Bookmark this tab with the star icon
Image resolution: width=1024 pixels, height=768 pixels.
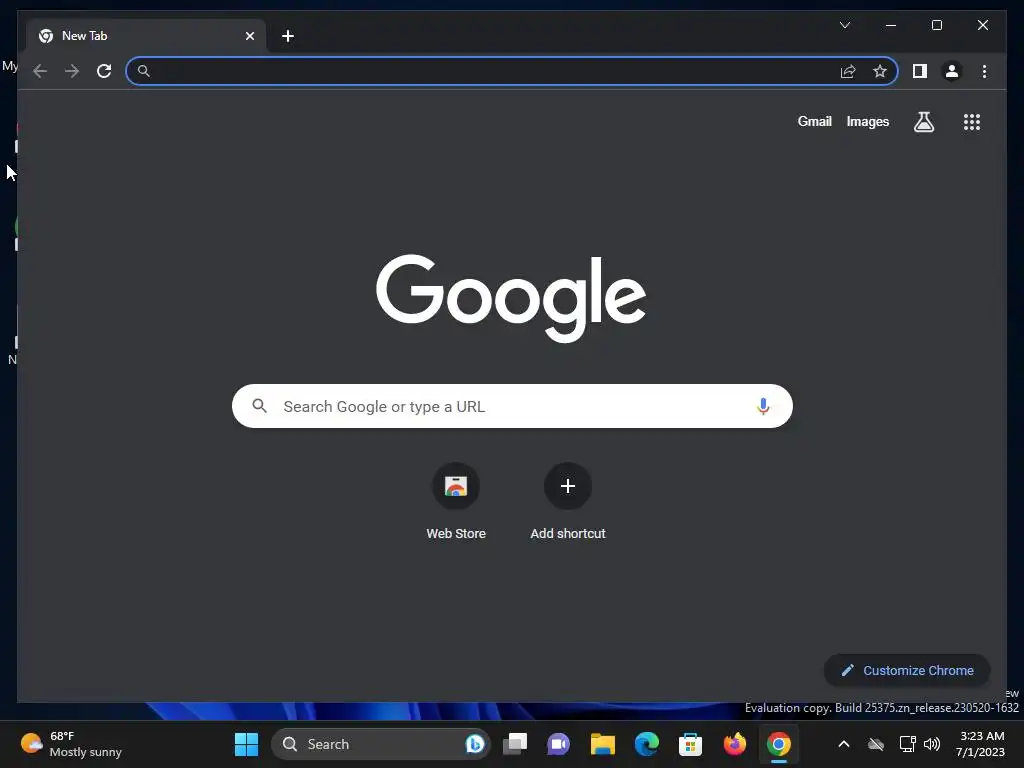tap(880, 71)
